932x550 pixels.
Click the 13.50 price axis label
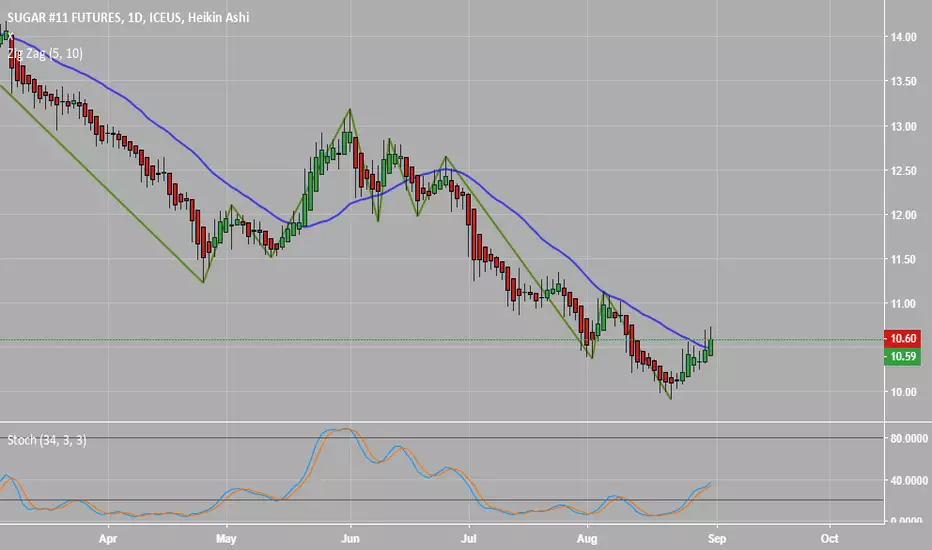point(903,81)
